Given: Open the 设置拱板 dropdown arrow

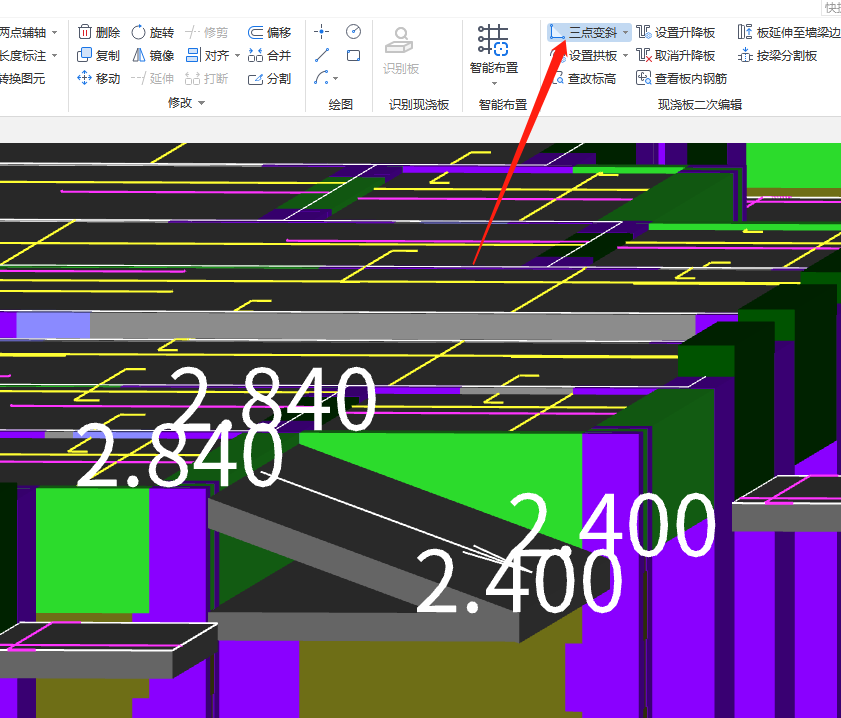Looking at the screenshot, I should coord(625,56).
